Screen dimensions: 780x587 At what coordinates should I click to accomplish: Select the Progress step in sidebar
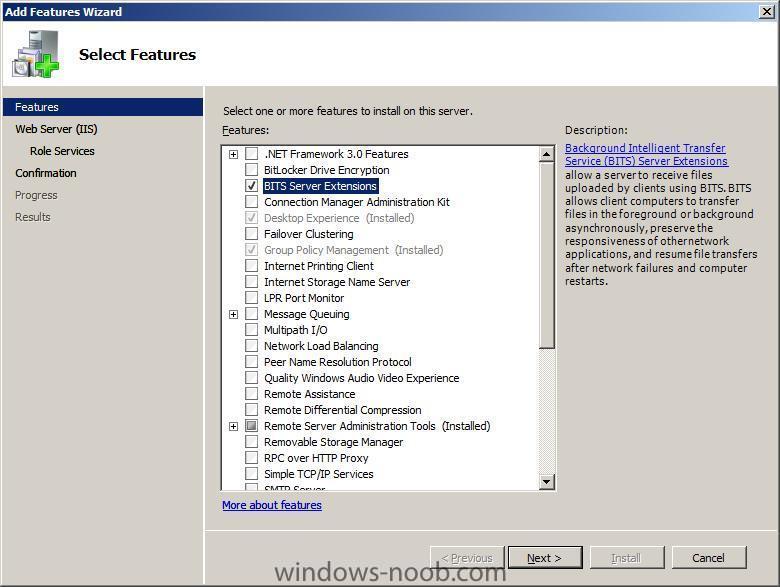click(x=36, y=195)
